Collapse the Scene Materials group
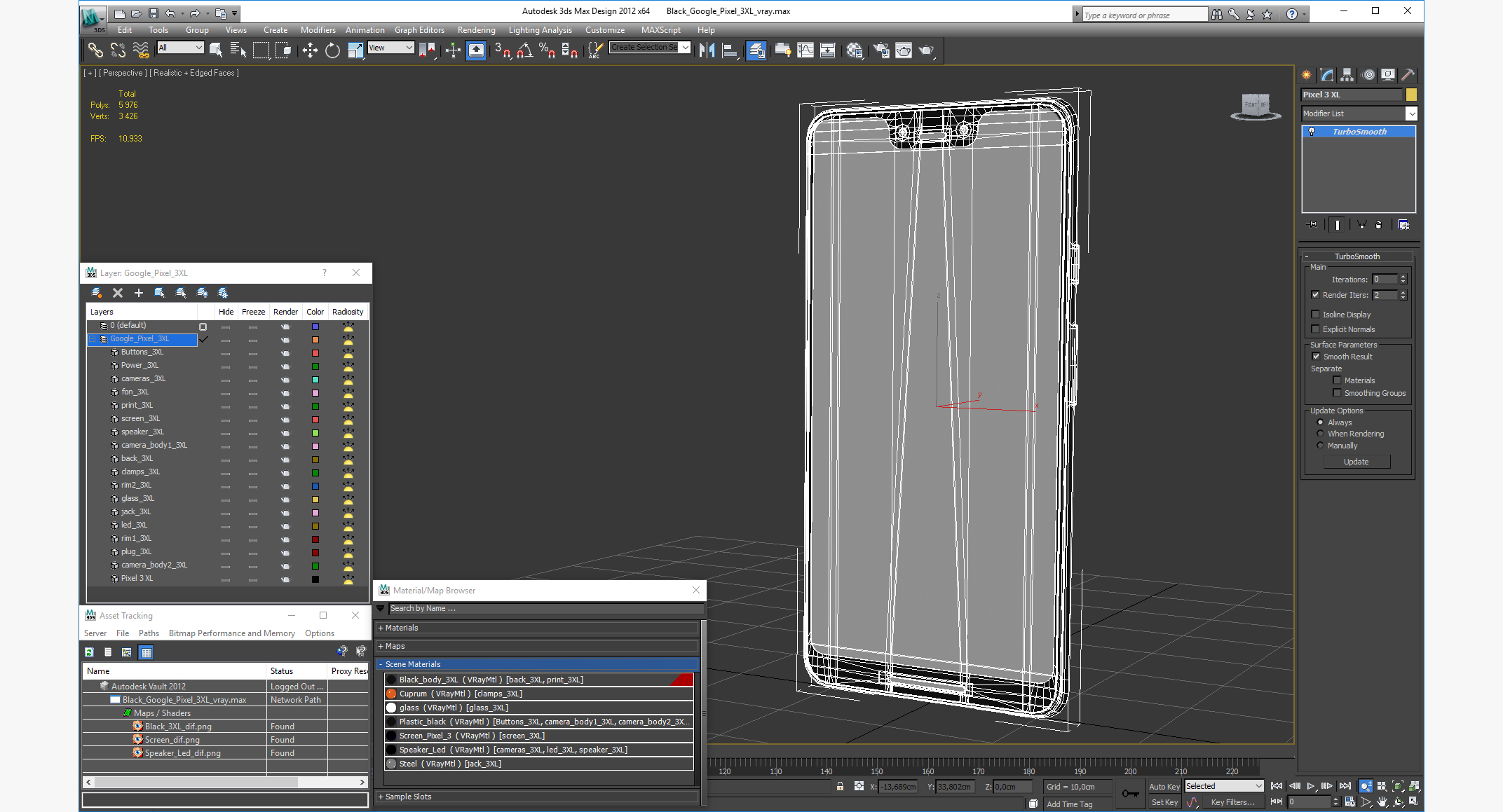Screen dimensions: 1503x812 537,664
